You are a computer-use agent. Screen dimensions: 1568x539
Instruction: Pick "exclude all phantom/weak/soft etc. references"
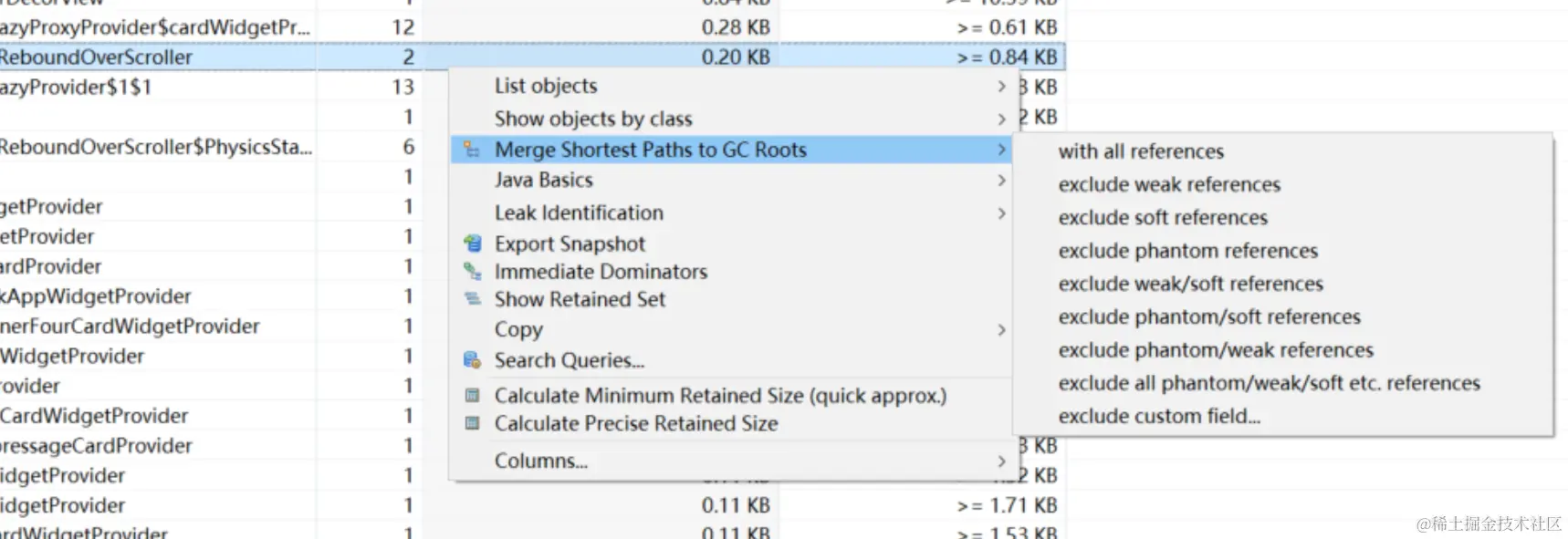1269,383
